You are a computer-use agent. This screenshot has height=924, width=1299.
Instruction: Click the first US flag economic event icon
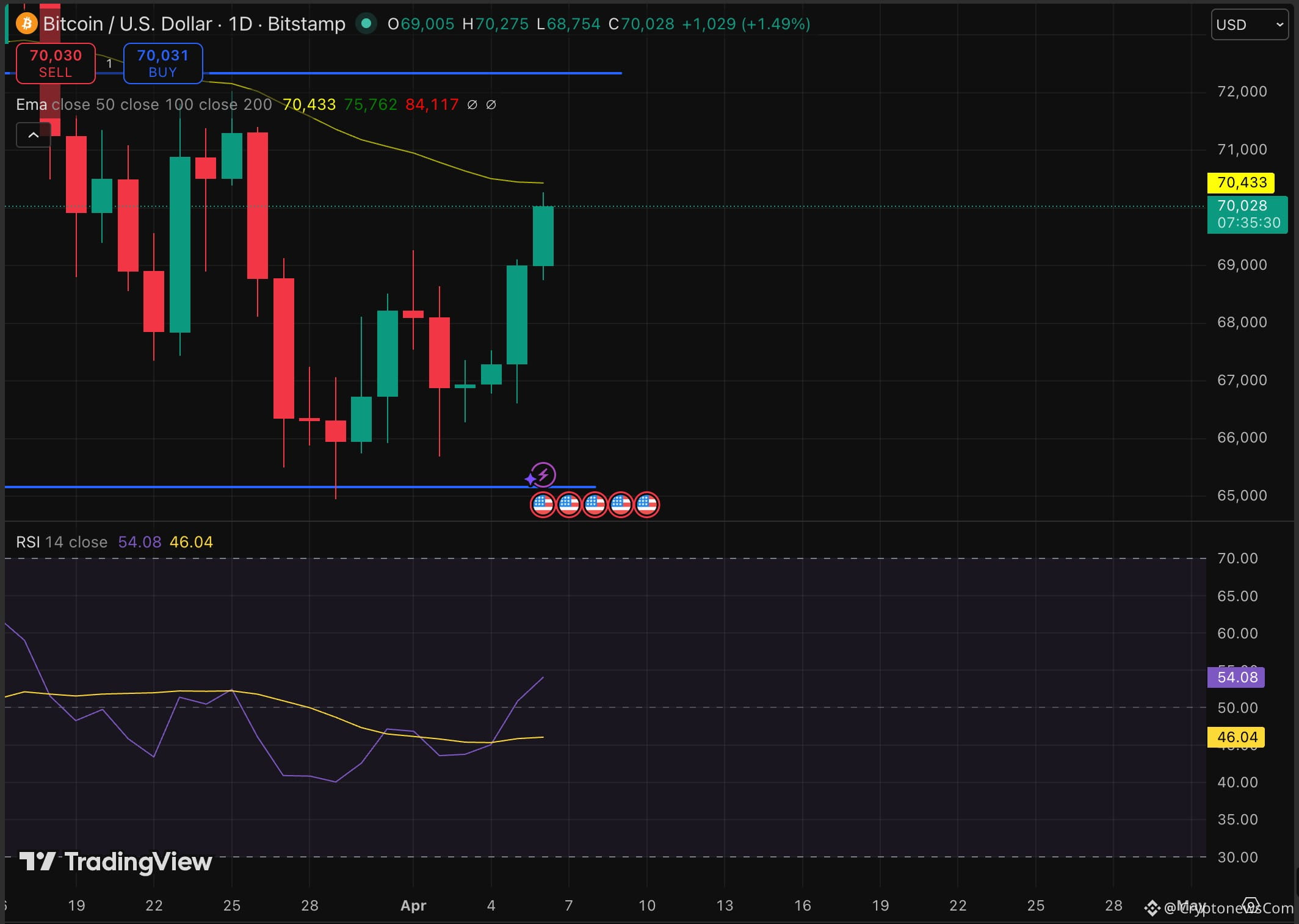[x=543, y=505]
